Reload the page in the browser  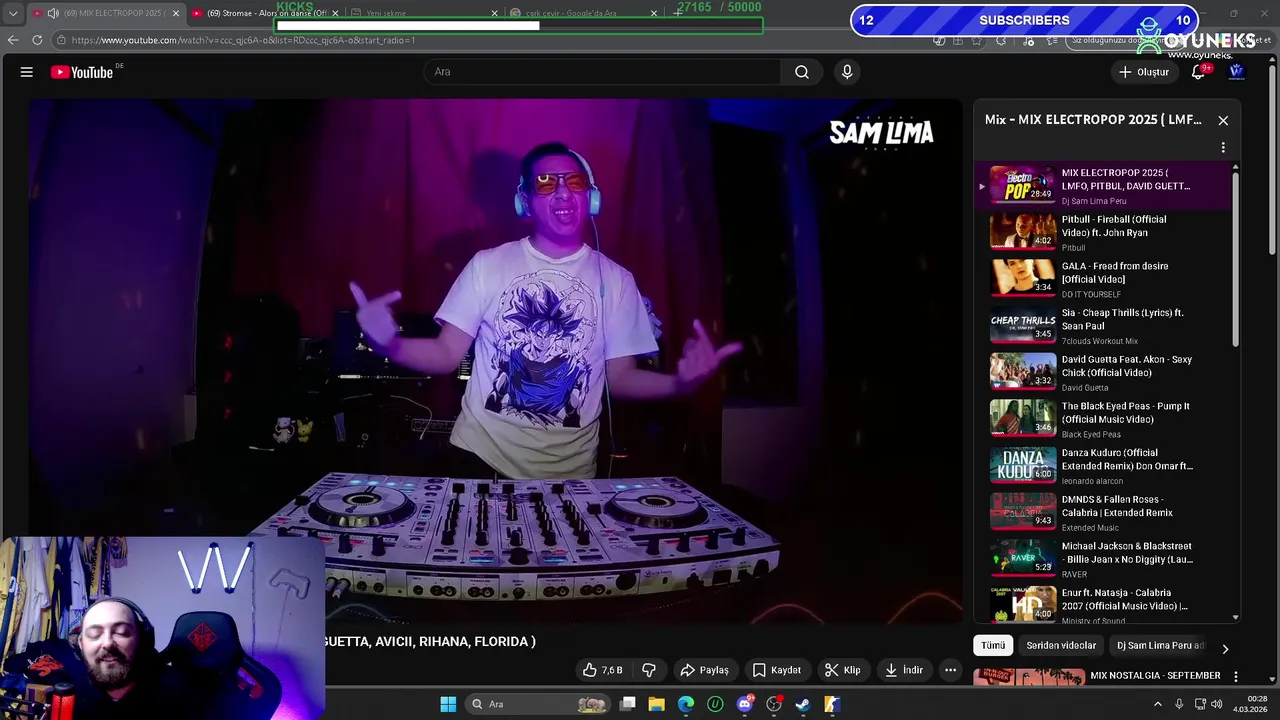click(37, 40)
